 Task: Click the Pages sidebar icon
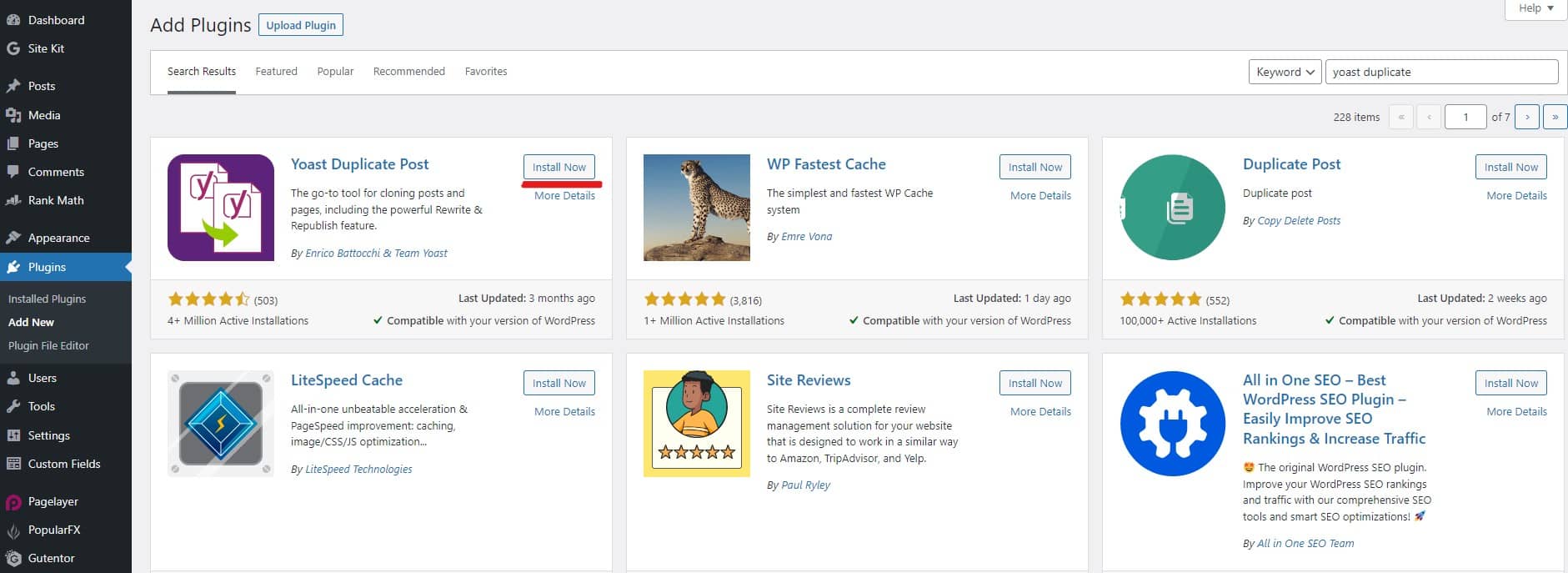click(13, 143)
